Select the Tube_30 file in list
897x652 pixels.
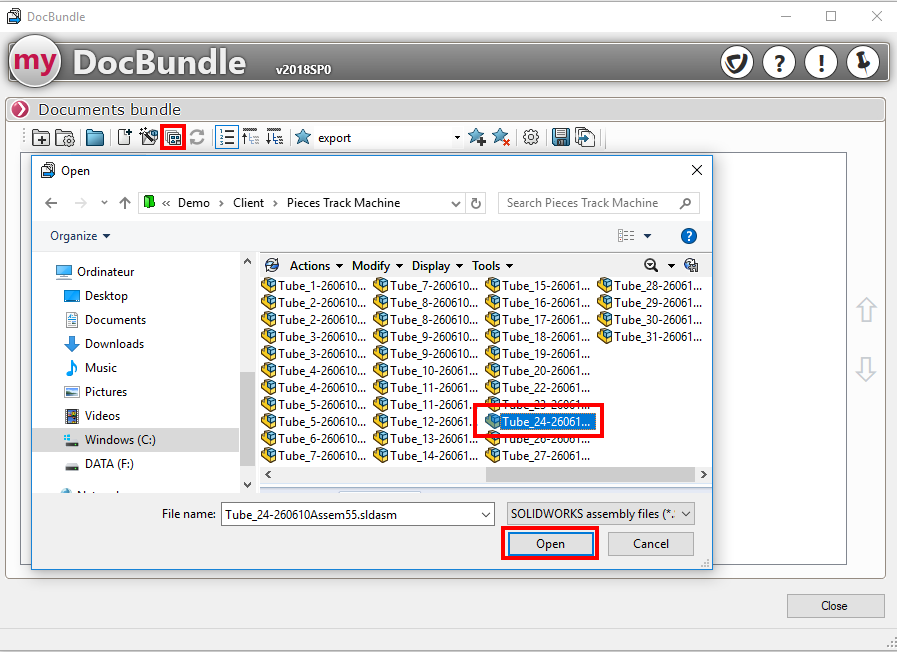coord(650,320)
